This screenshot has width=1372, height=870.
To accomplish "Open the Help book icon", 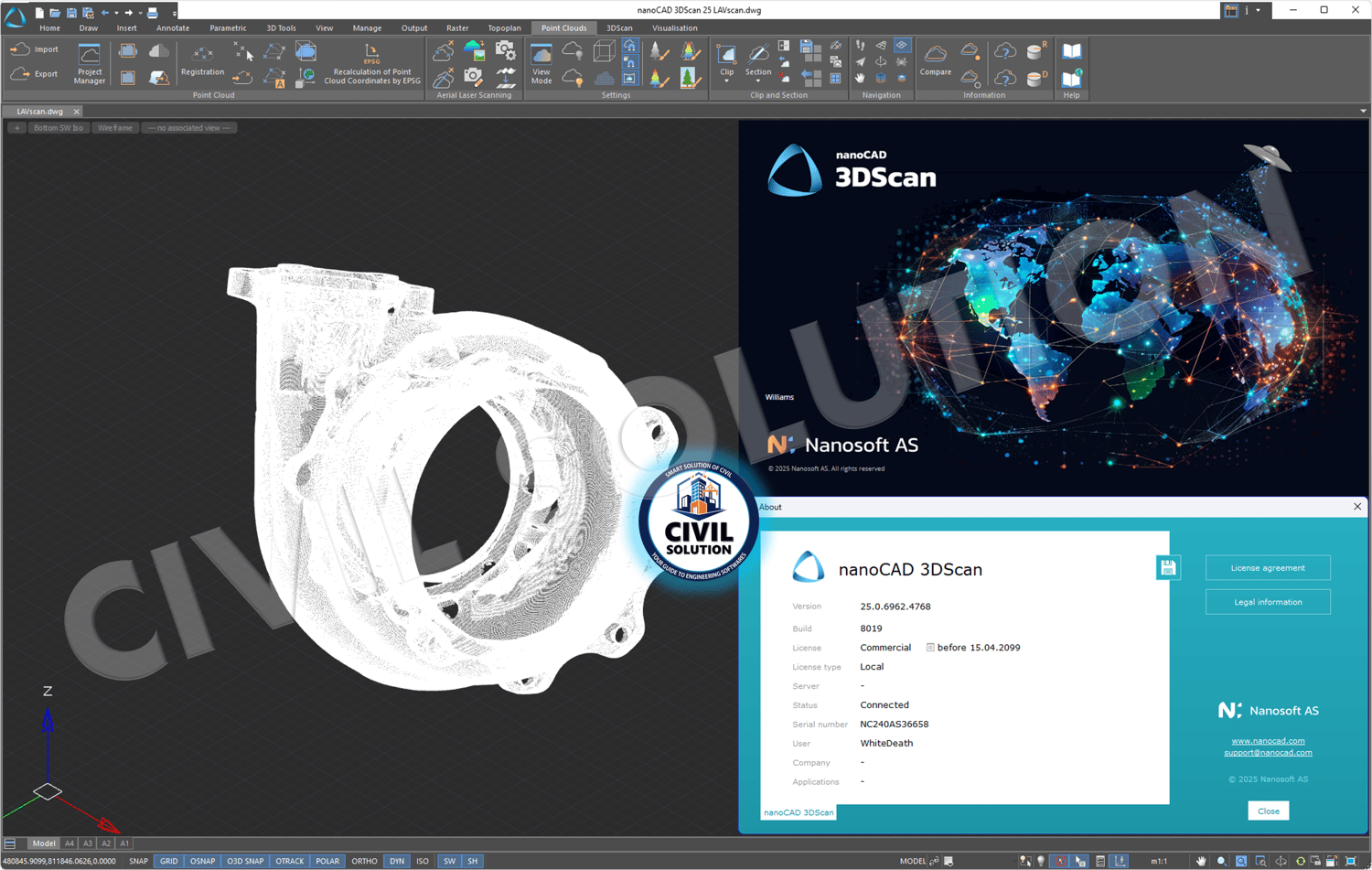I will 1072,51.
